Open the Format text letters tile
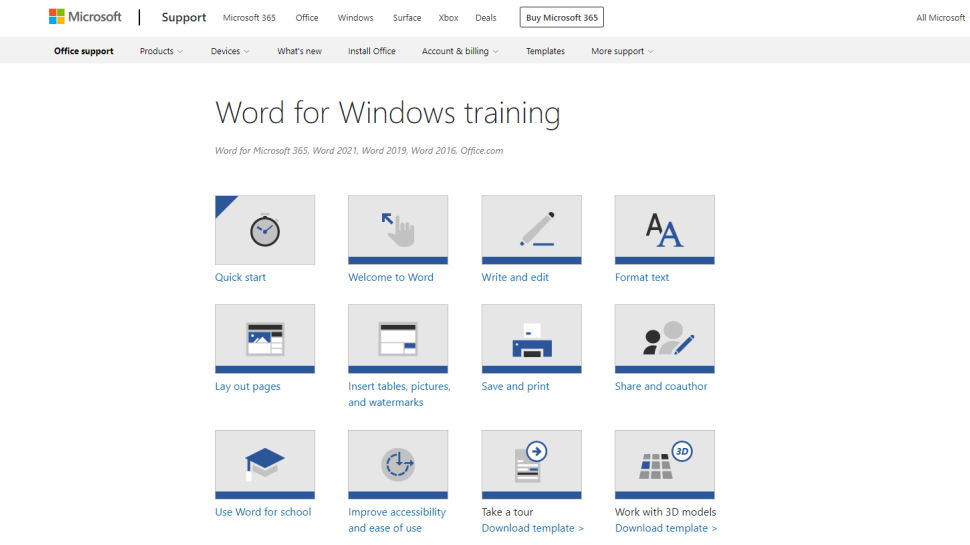The width and height of the screenshot is (970, 545). coord(664,230)
